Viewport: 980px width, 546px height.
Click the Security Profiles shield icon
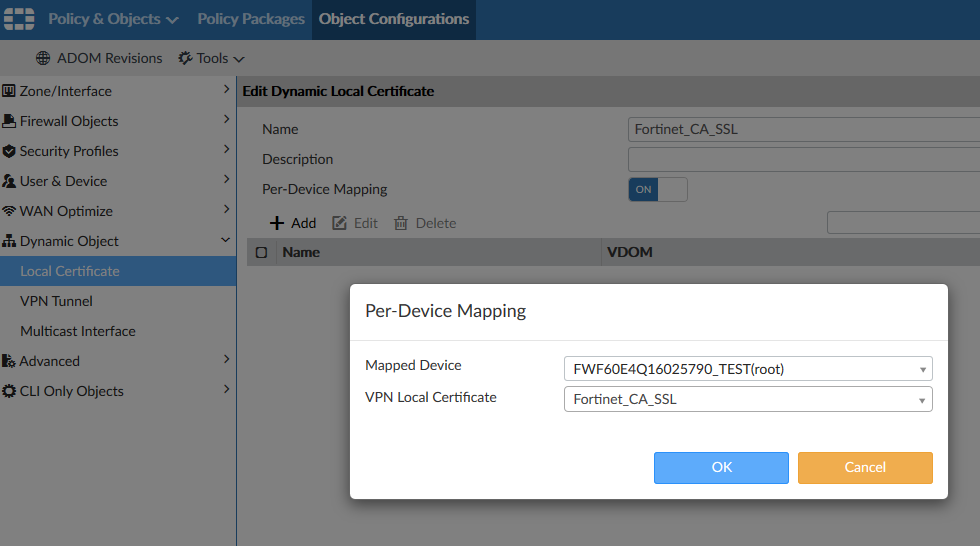(x=9, y=151)
